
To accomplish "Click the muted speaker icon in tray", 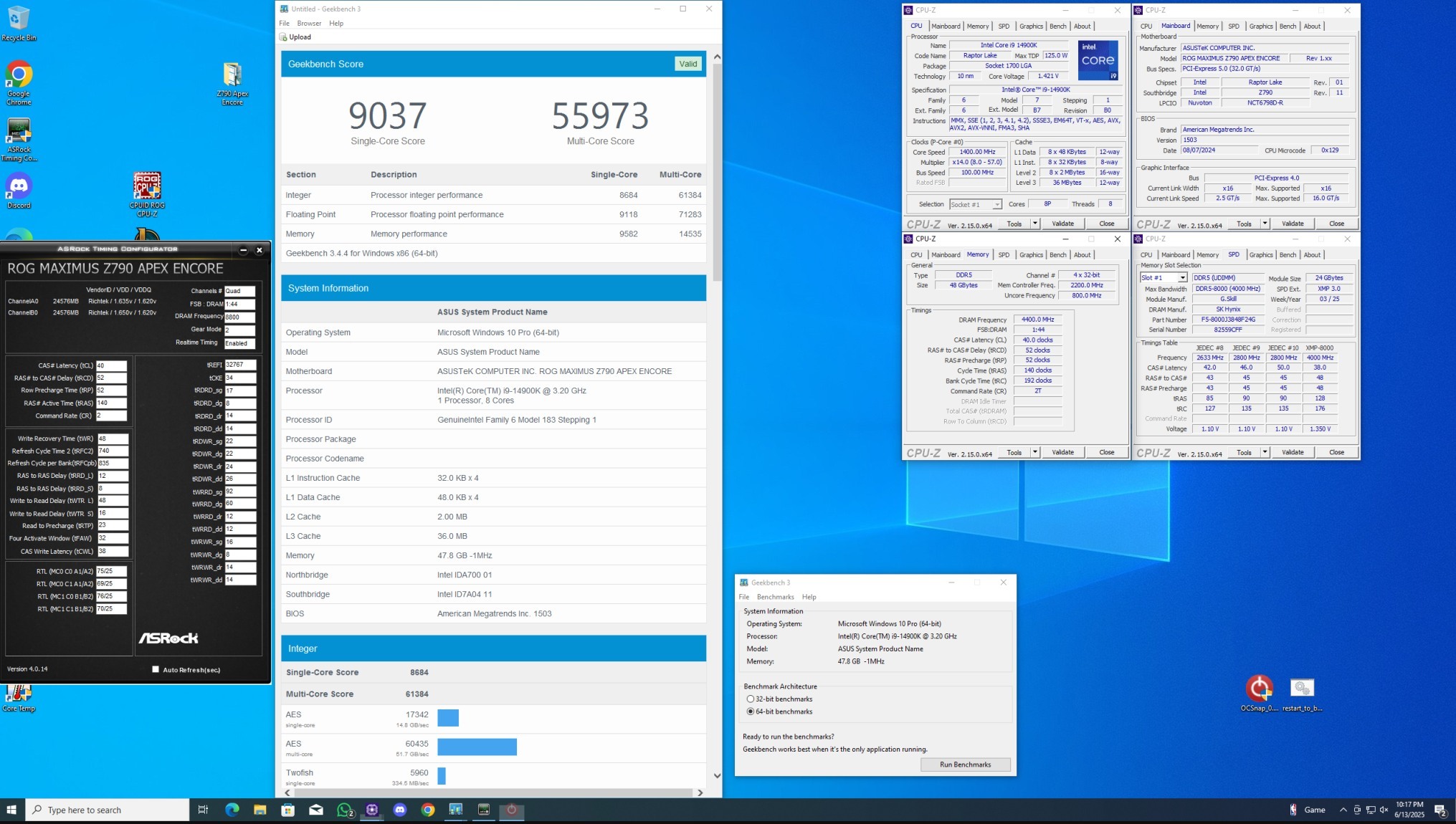I will pos(1384,810).
